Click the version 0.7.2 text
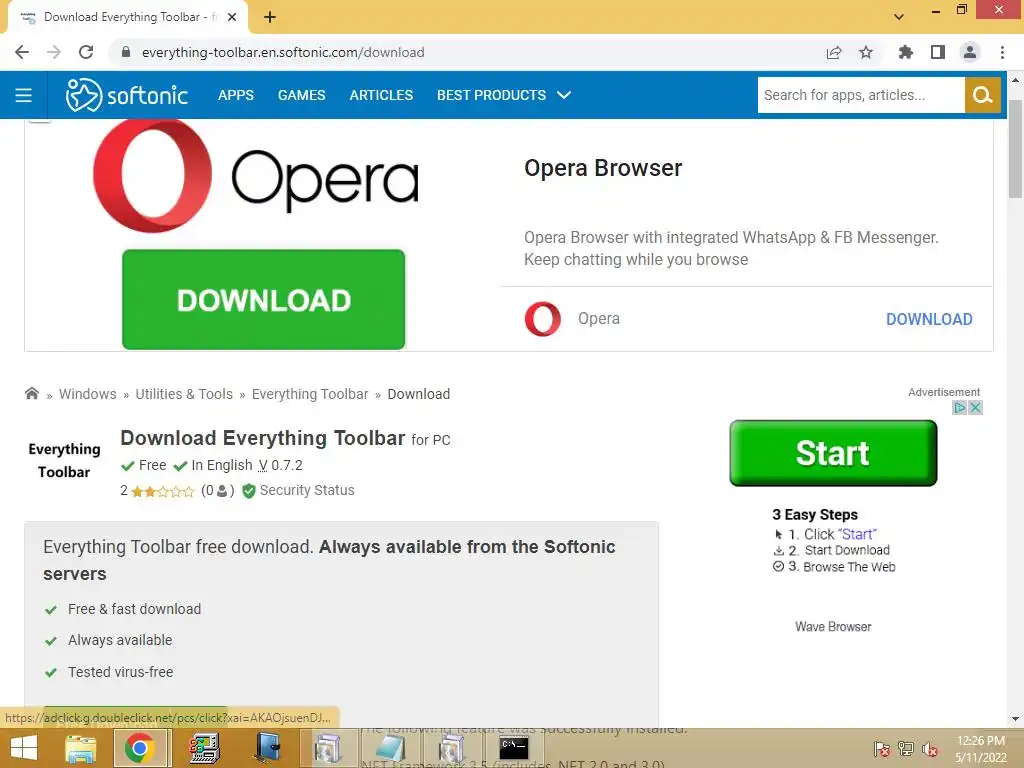Screen dimensions: 1024x768 coord(280,466)
